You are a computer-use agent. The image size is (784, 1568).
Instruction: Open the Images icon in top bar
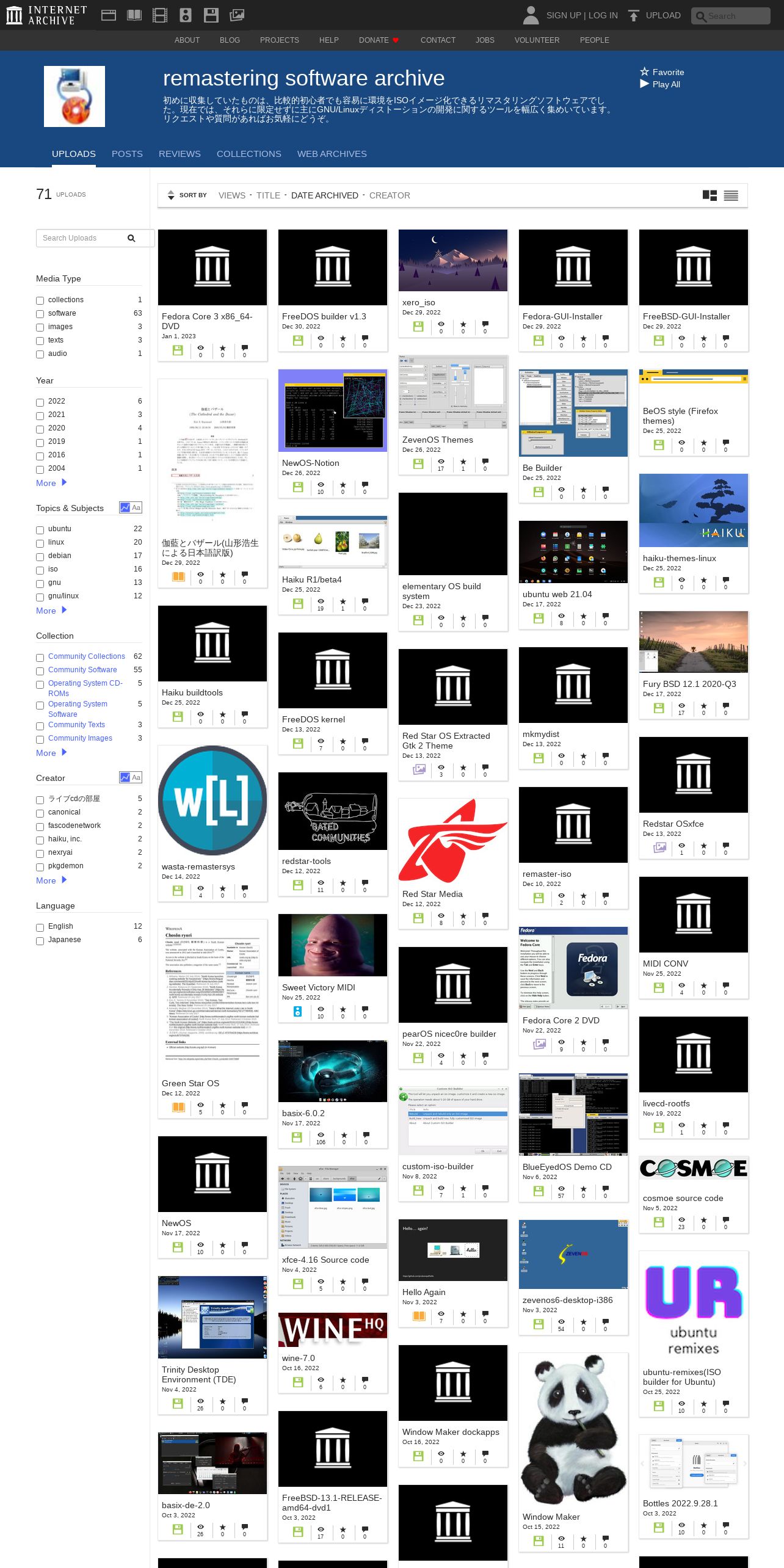click(237, 15)
